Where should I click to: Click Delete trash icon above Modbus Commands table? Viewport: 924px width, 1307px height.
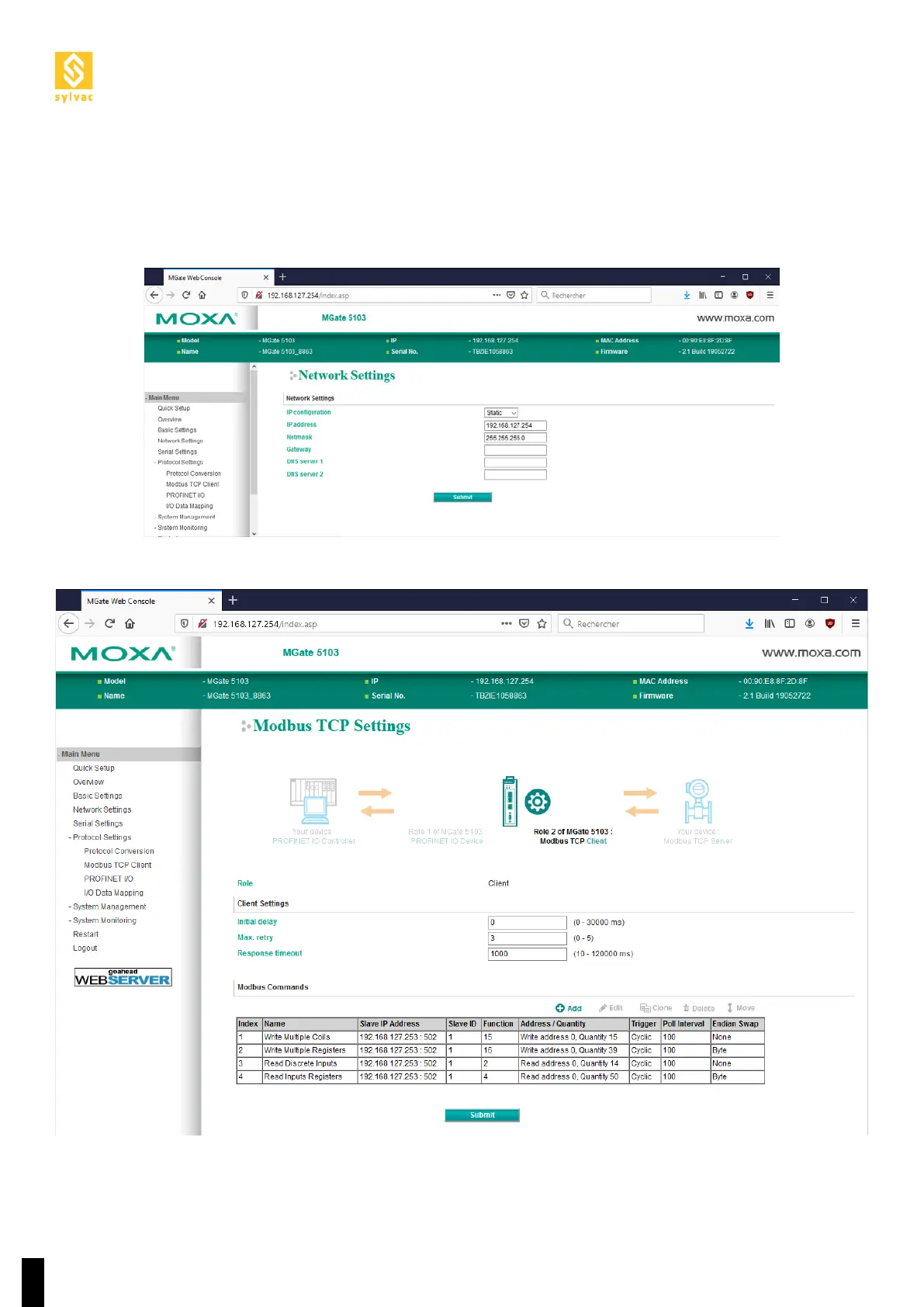[x=686, y=1008]
